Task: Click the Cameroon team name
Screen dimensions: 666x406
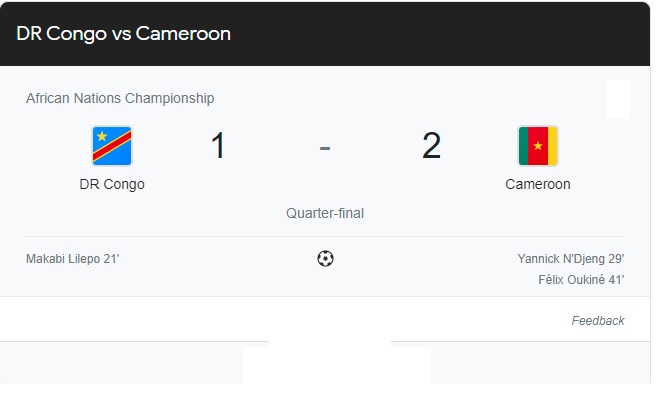Action: pos(537,185)
